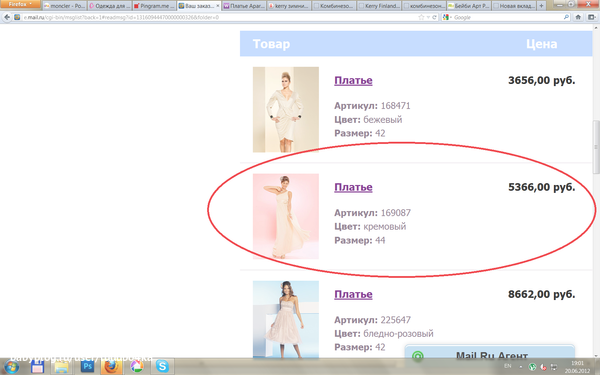Open the Firefox home page icon
Image resolution: width=600 pixels, height=375 pixels.
coord(578,17)
